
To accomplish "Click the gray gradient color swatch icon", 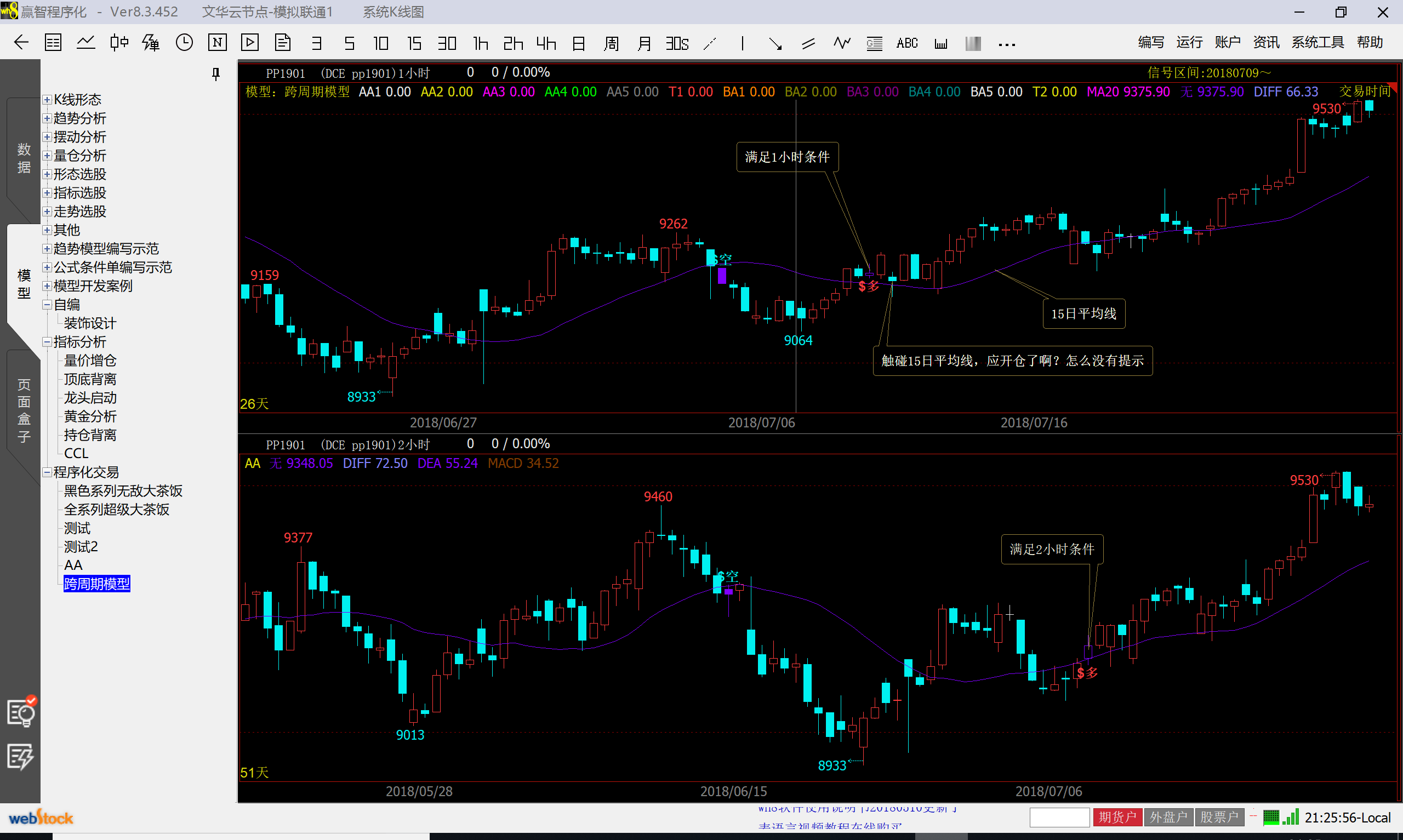I will 973,44.
